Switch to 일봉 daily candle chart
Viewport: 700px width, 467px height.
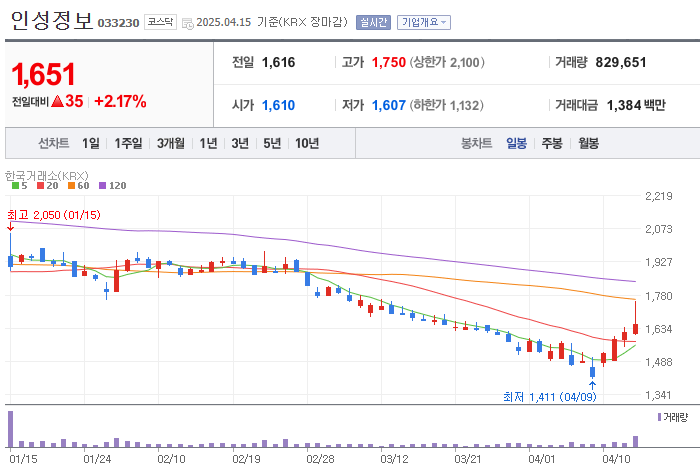coord(516,143)
